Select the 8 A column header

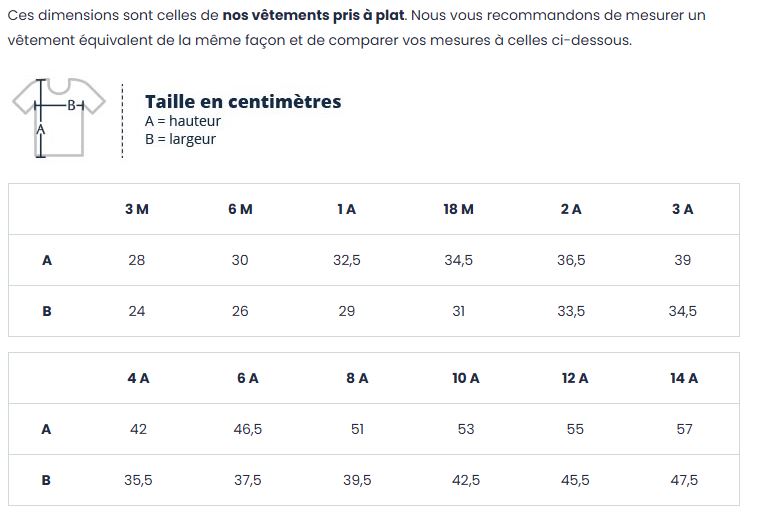click(357, 378)
